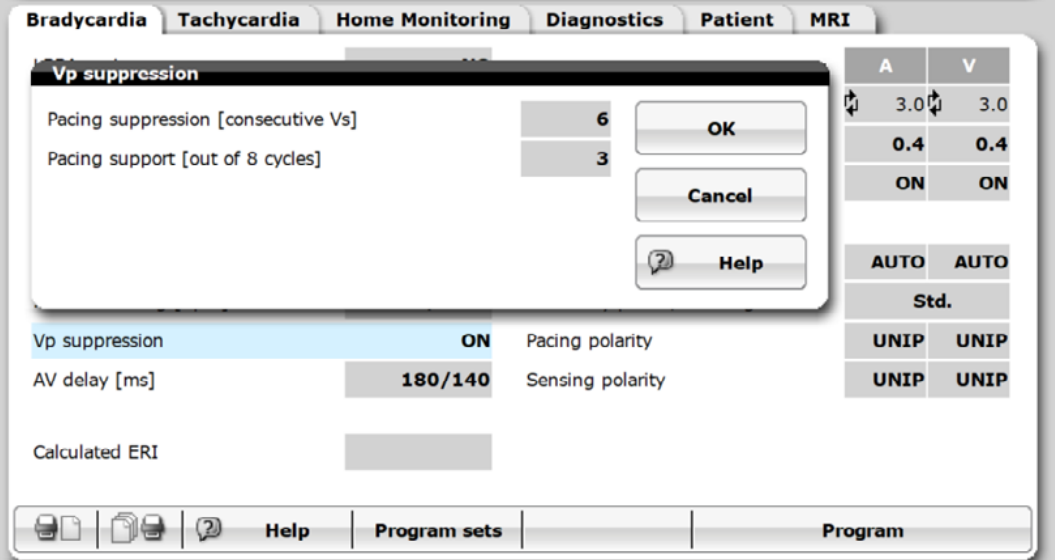Click the help bubble icon in bottom bar
This screenshot has width=1055, height=560.
click(208, 529)
